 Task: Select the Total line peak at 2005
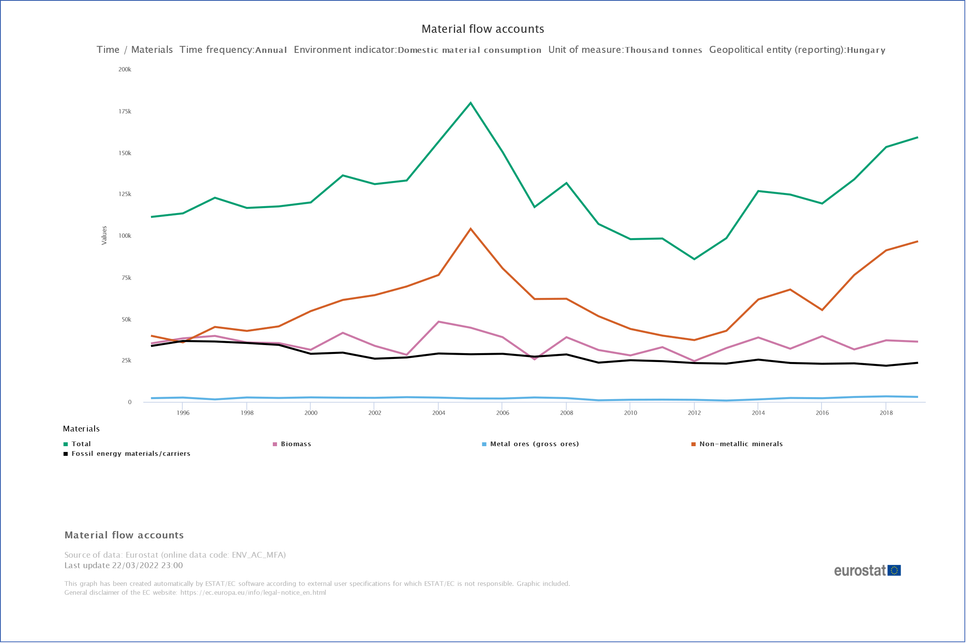470,103
